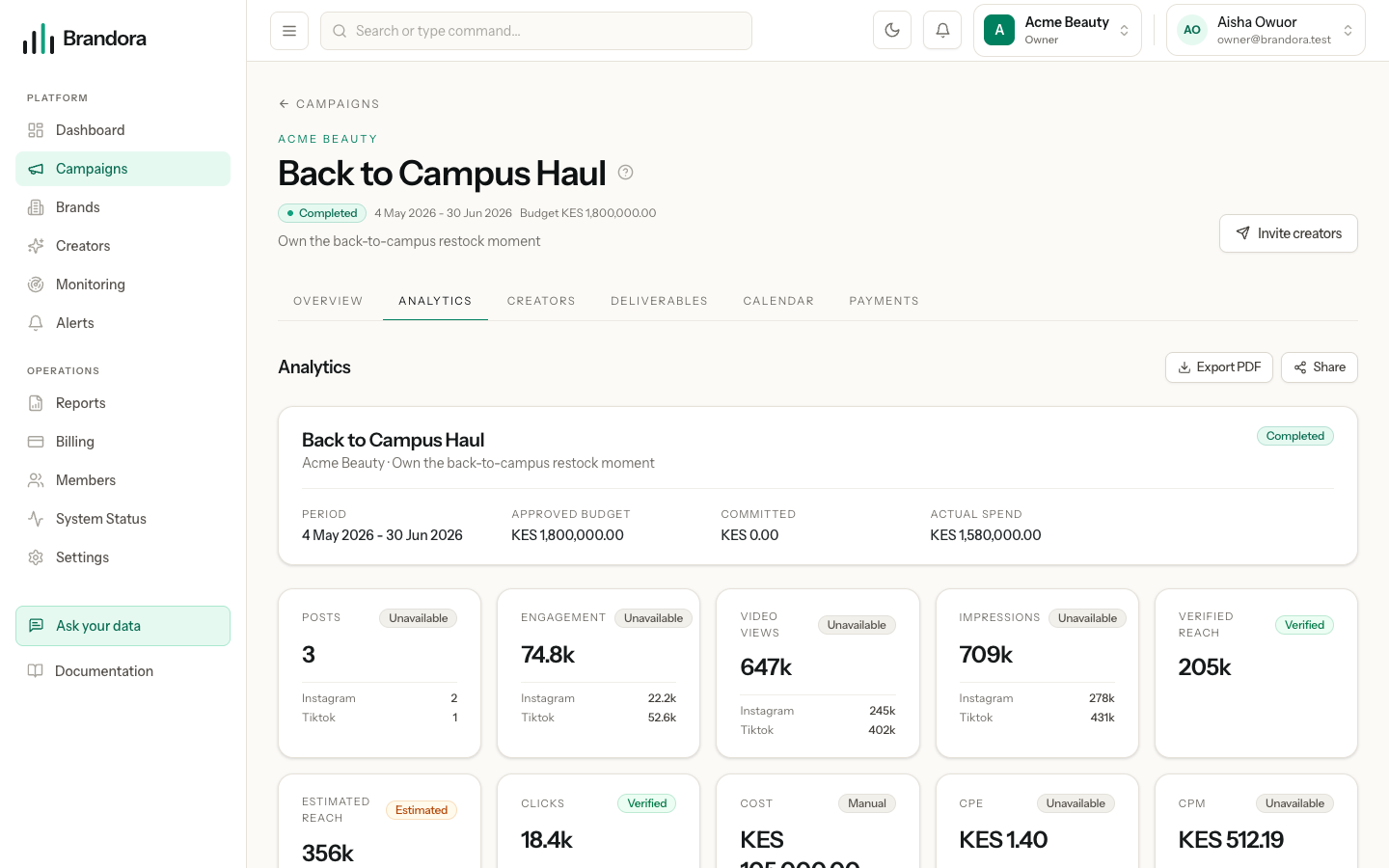Open the Calendar tab
1389x868 pixels.
click(x=778, y=301)
